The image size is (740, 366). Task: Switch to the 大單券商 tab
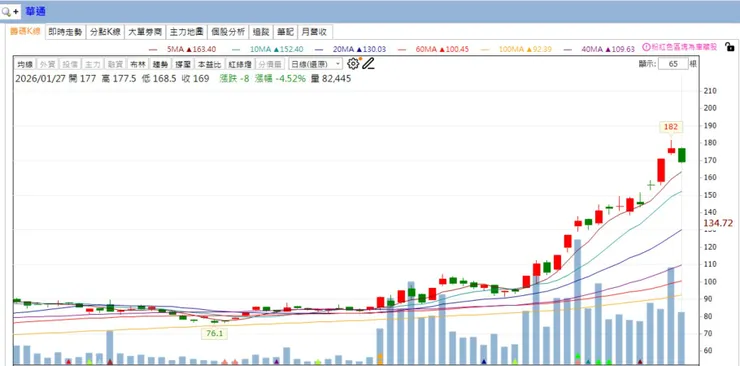[145, 32]
